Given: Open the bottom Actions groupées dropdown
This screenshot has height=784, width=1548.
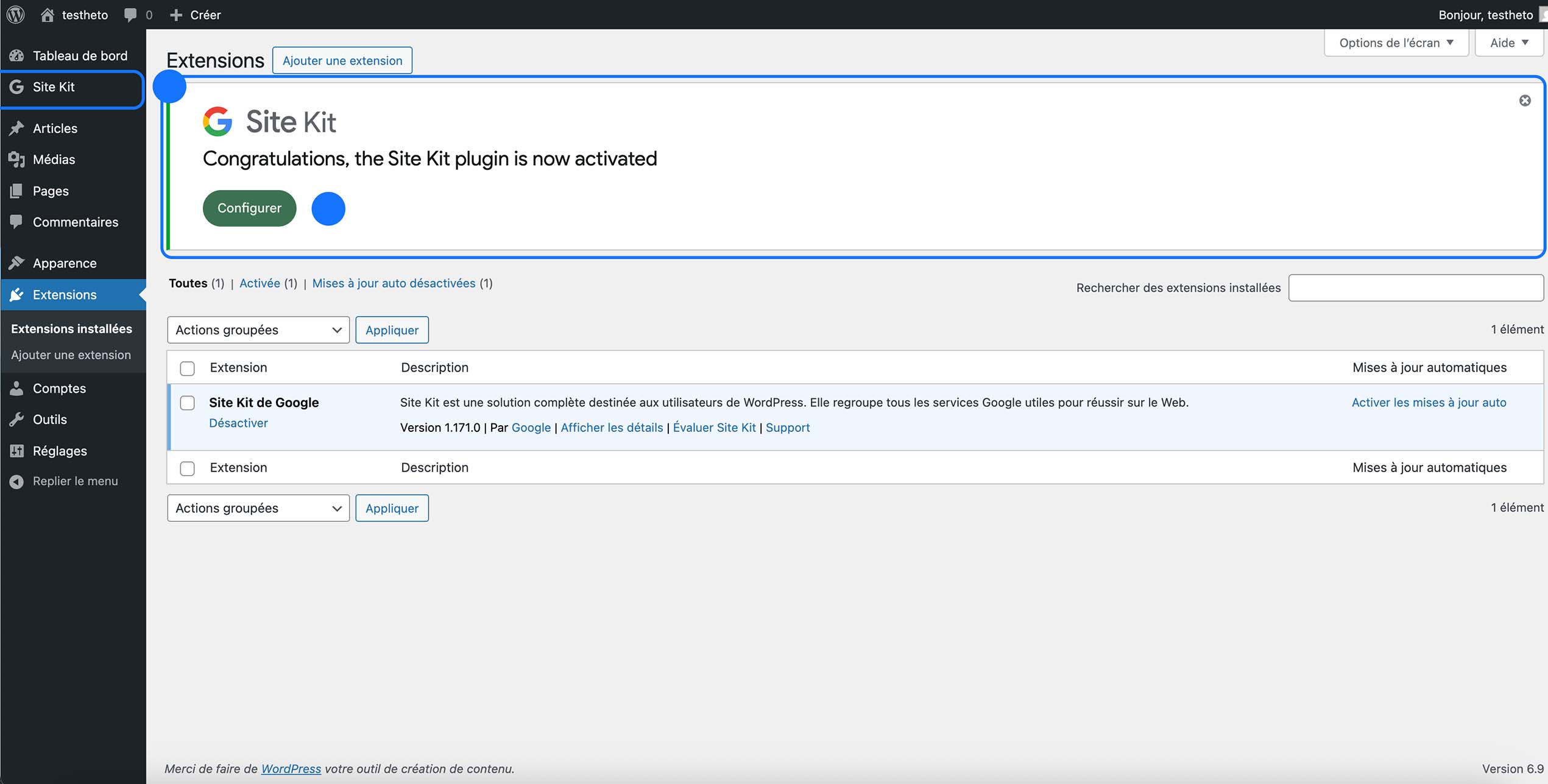Looking at the screenshot, I should point(258,507).
